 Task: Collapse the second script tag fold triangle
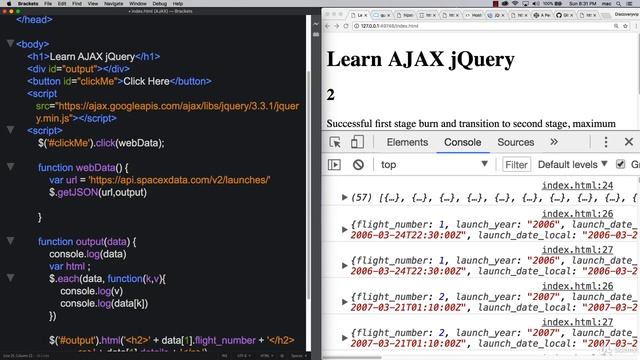tap(11, 130)
